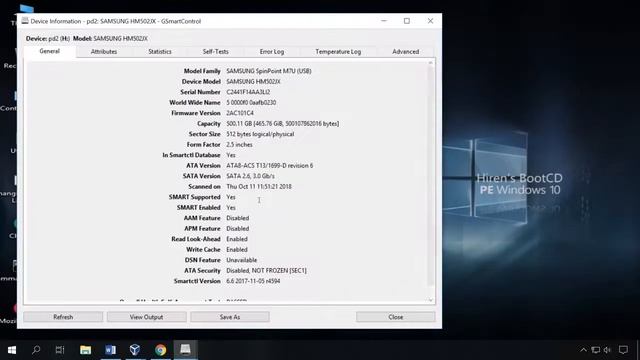
Task: Open the Attributes tab
Action: click(104, 51)
